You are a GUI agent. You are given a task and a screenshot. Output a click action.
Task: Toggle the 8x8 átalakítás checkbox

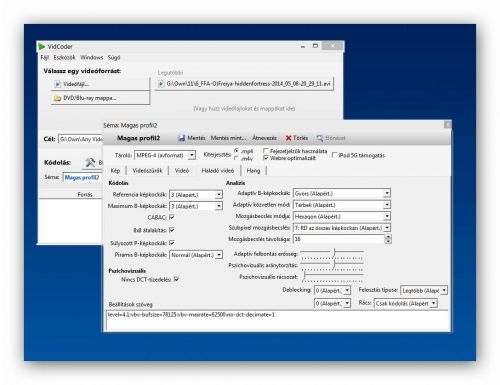172,230
